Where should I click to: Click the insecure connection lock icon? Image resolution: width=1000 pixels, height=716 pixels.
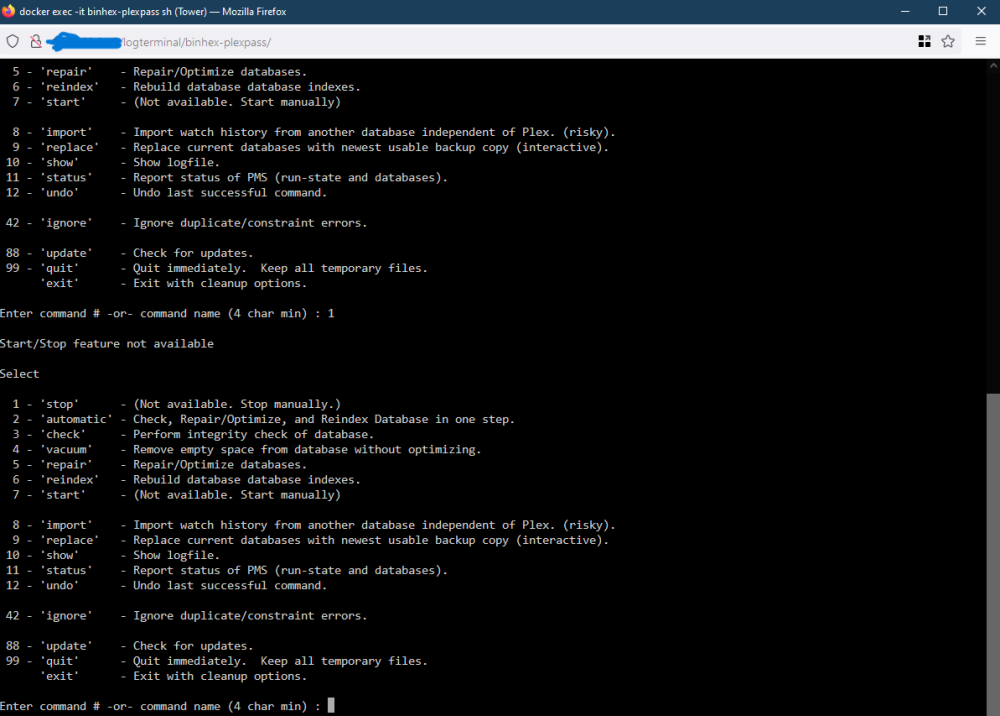coord(36,41)
